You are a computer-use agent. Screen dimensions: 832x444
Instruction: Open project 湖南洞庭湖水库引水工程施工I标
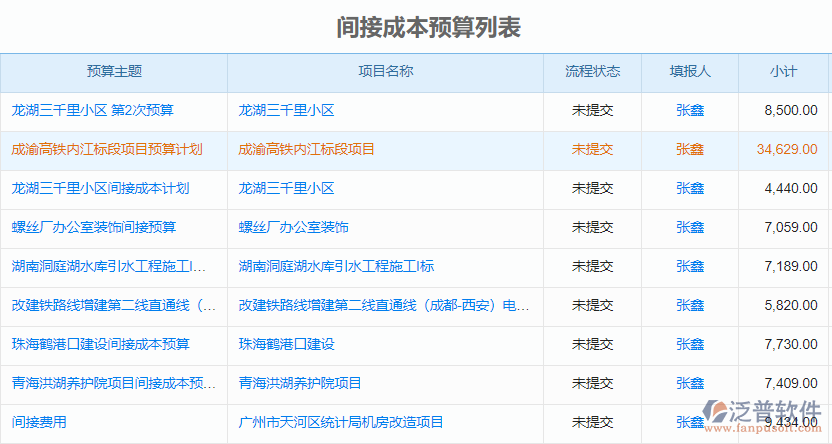(x=336, y=266)
